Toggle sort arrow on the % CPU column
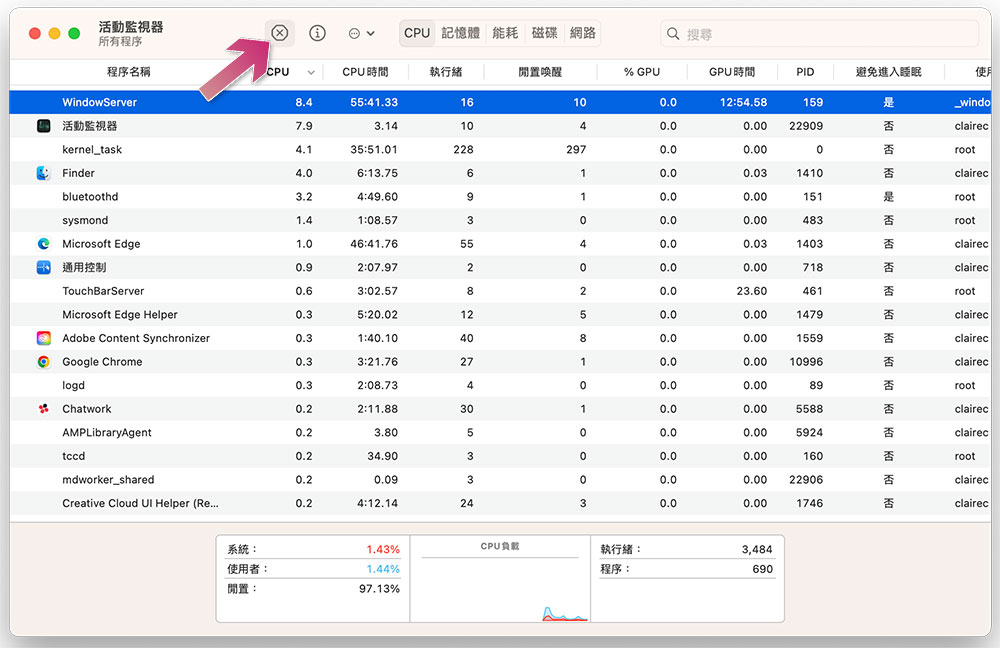The image size is (1000, 648). [311, 72]
